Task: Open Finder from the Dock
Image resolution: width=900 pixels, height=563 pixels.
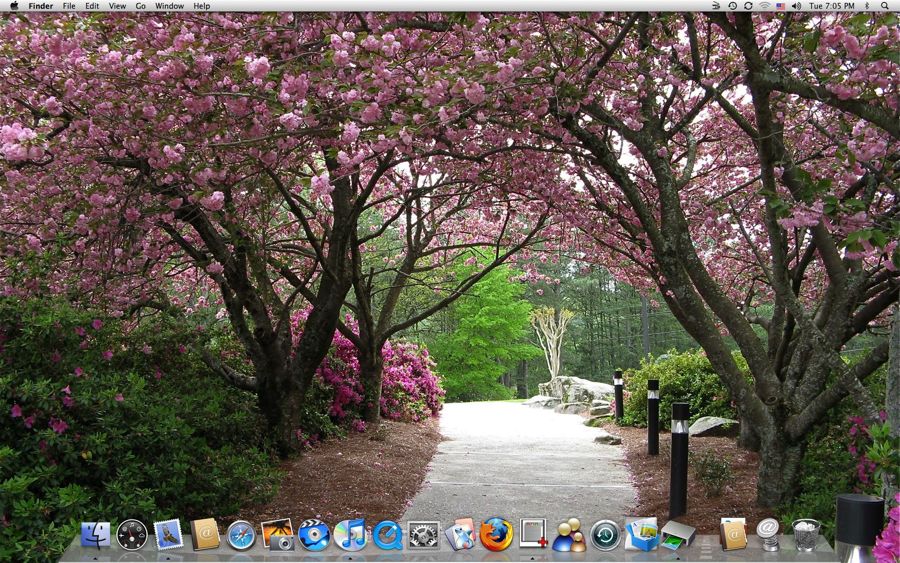Action: tap(95, 535)
